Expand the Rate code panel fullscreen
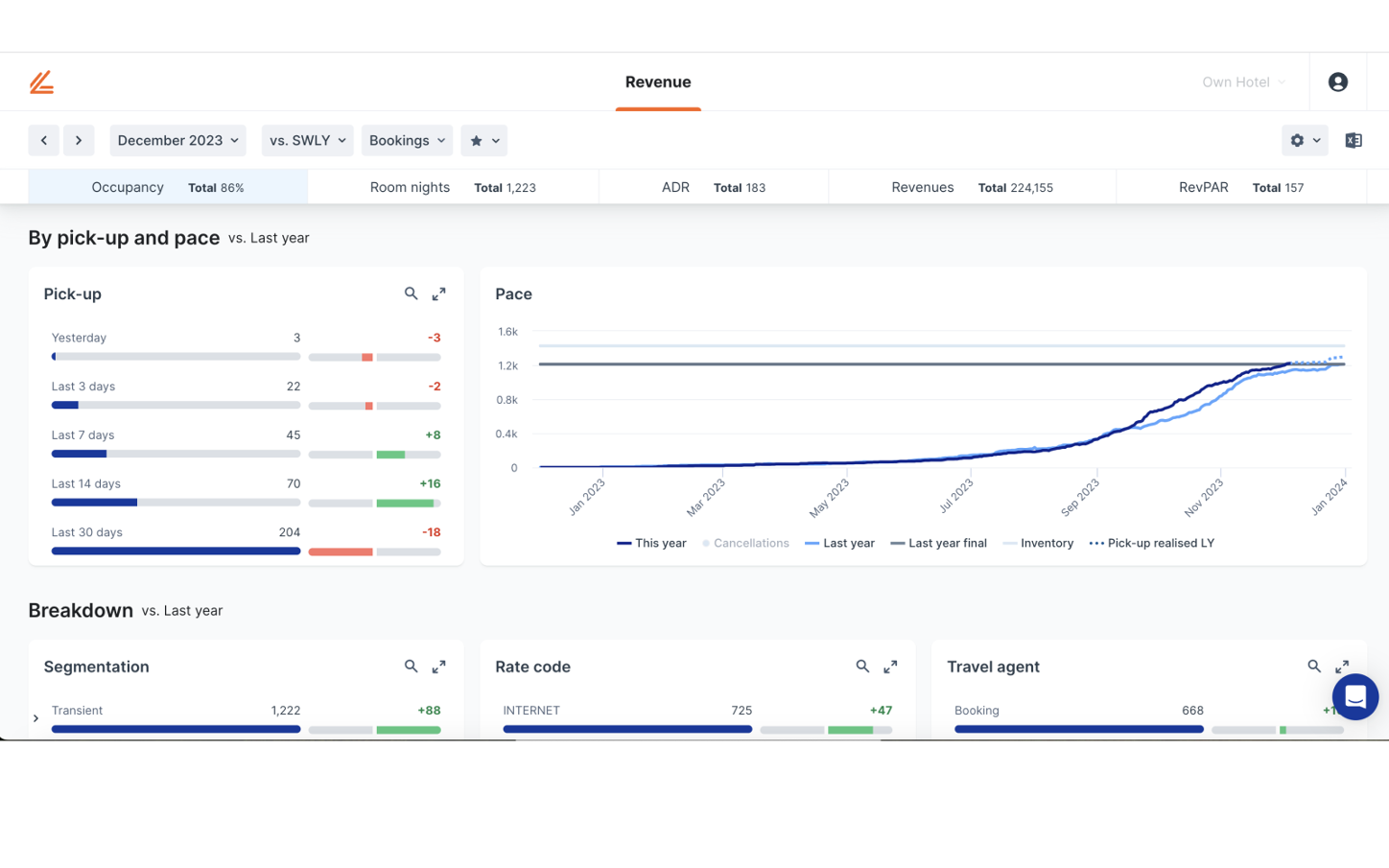The width and height of the screenshot is (1389, 868). (x=890, y=666)
